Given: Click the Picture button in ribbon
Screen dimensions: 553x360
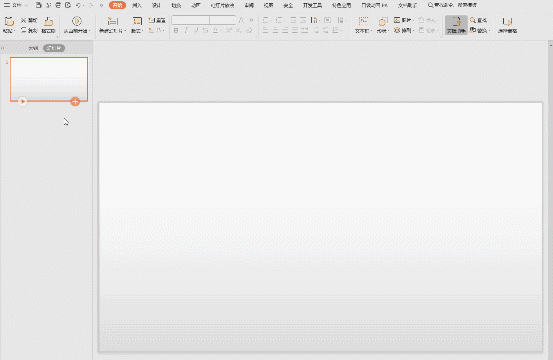Looking at the screenshot, I should [403, 20].
